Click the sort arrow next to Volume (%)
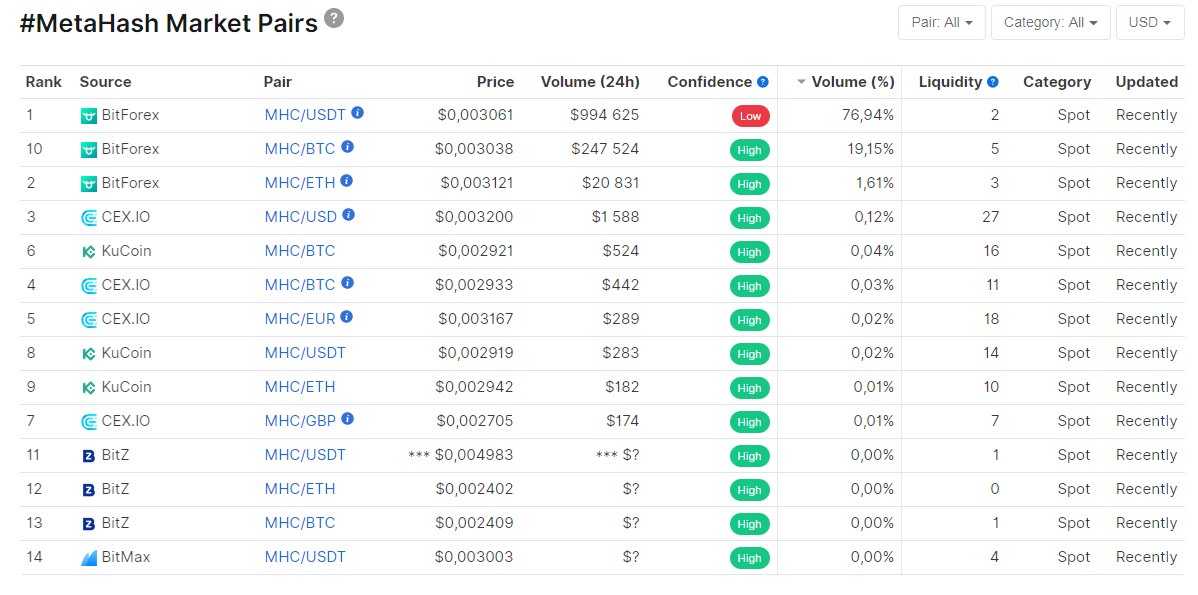Screen dimensions: 1198x595 [801, 82]
